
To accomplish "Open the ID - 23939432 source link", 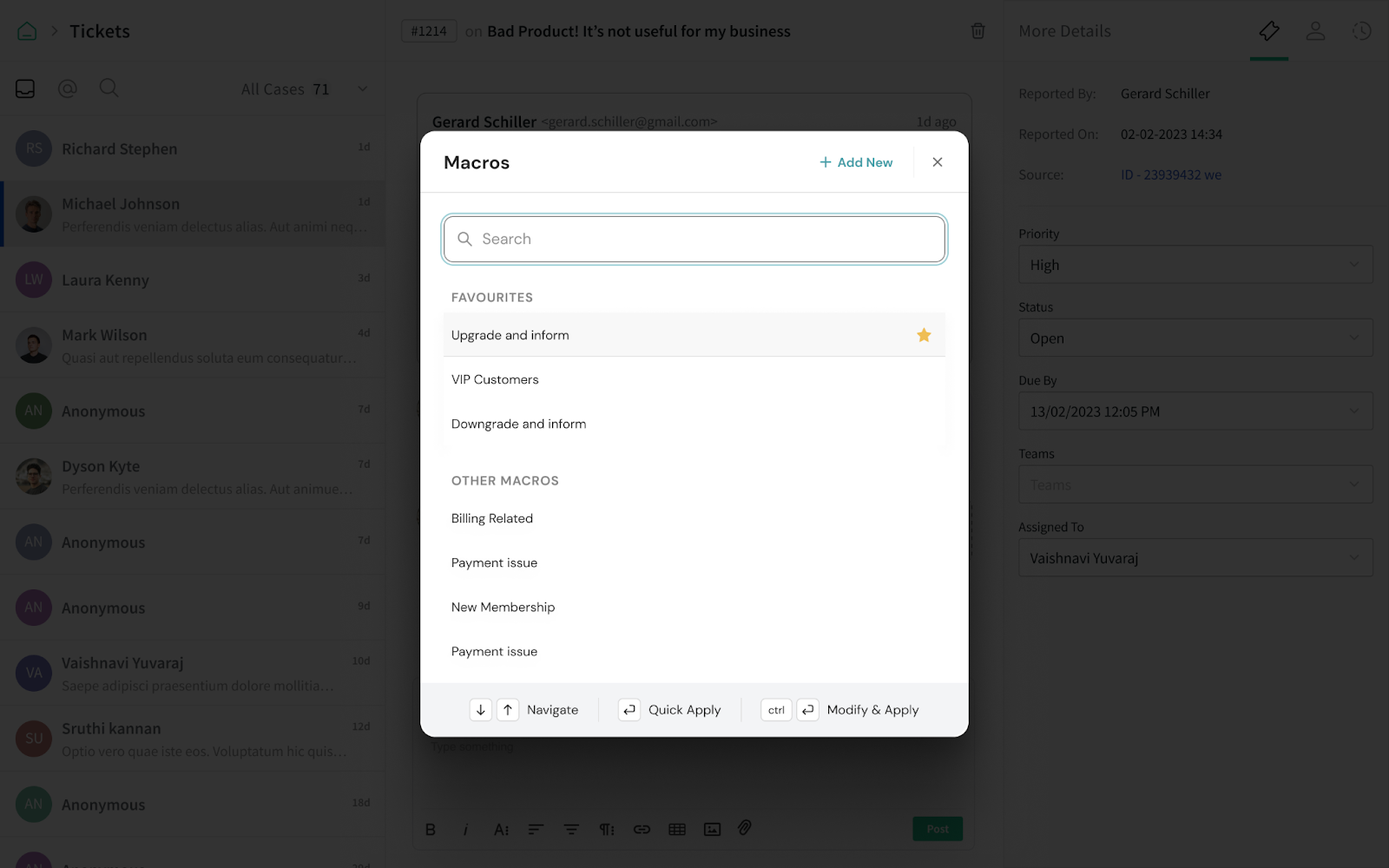I will pyautogui.click(x=1170, y=175).
